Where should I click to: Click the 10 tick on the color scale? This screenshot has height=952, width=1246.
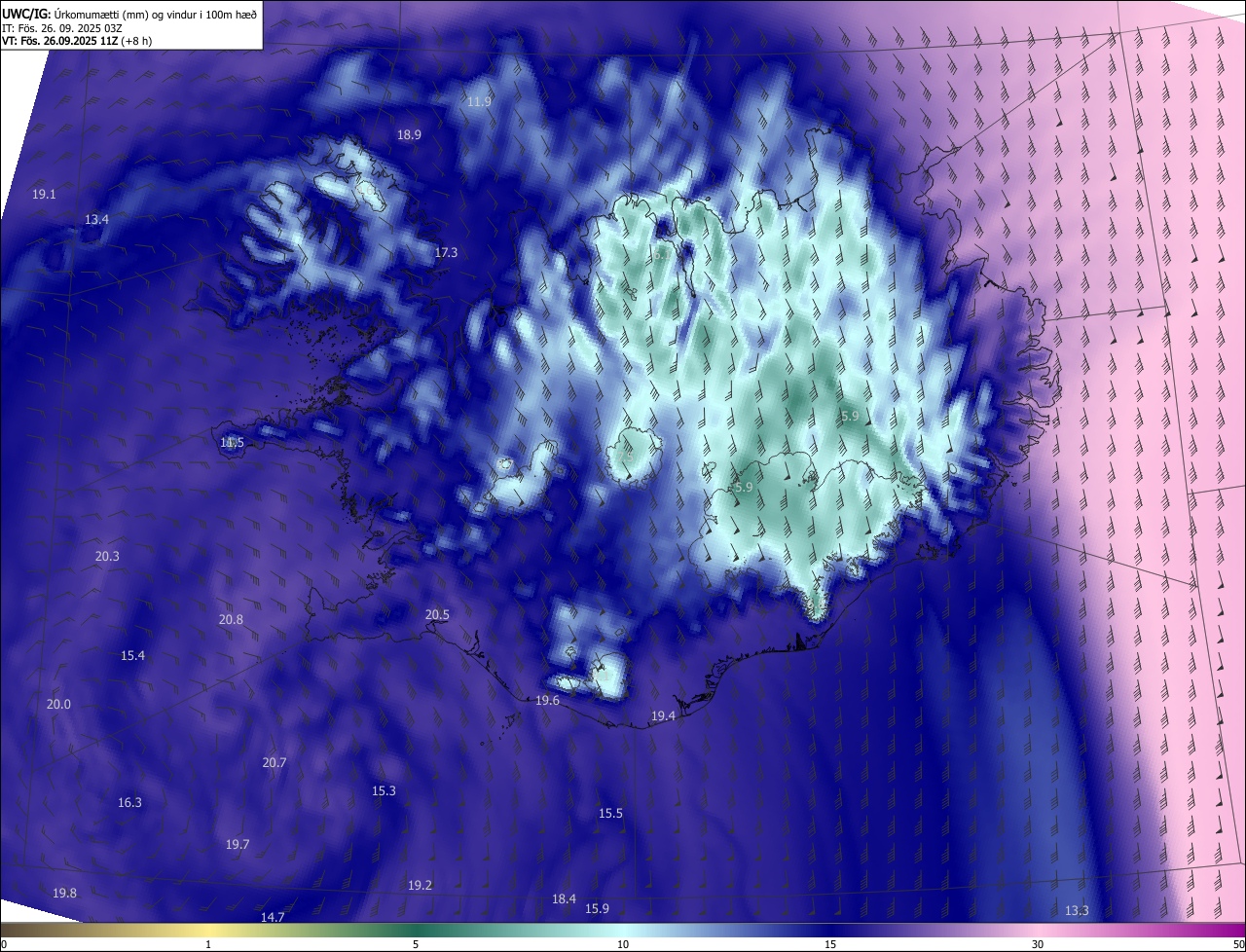(623, 944)
